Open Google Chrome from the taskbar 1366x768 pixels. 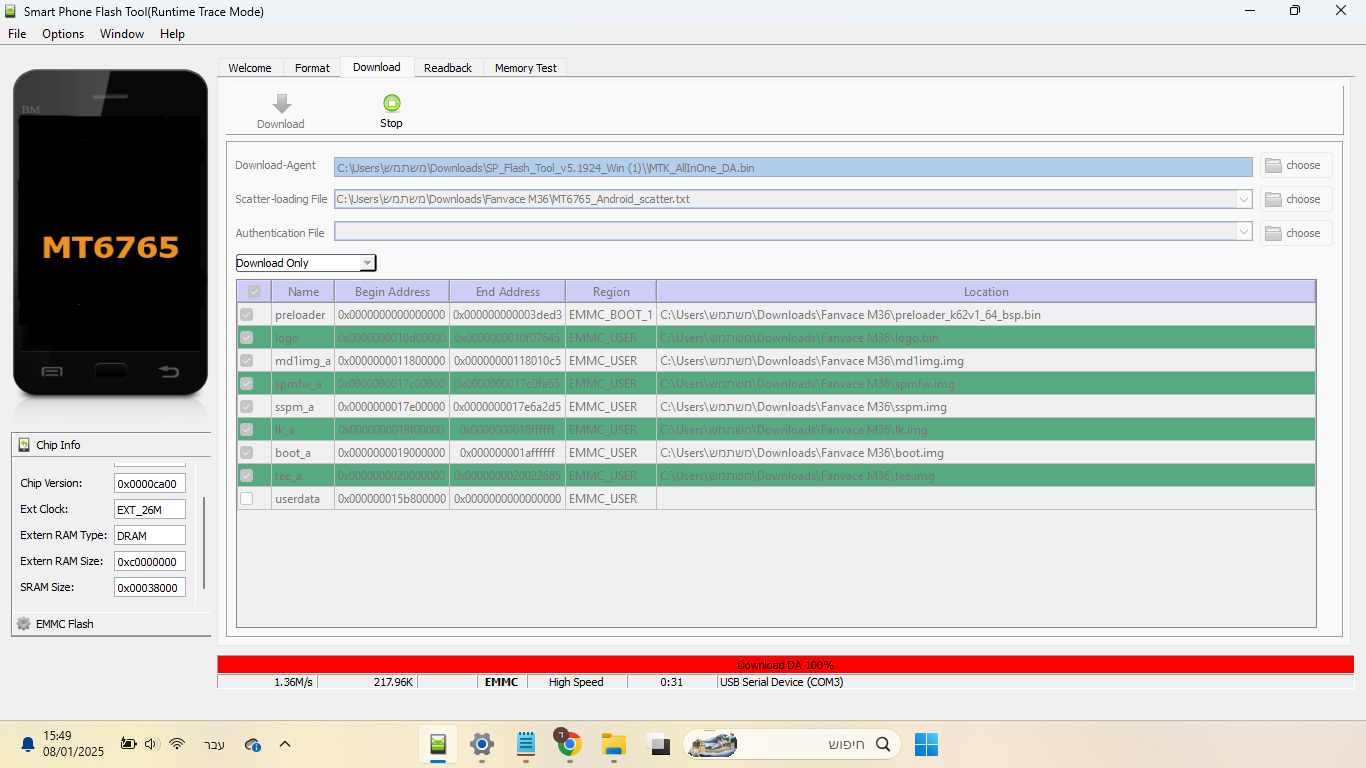click(569, 744)
